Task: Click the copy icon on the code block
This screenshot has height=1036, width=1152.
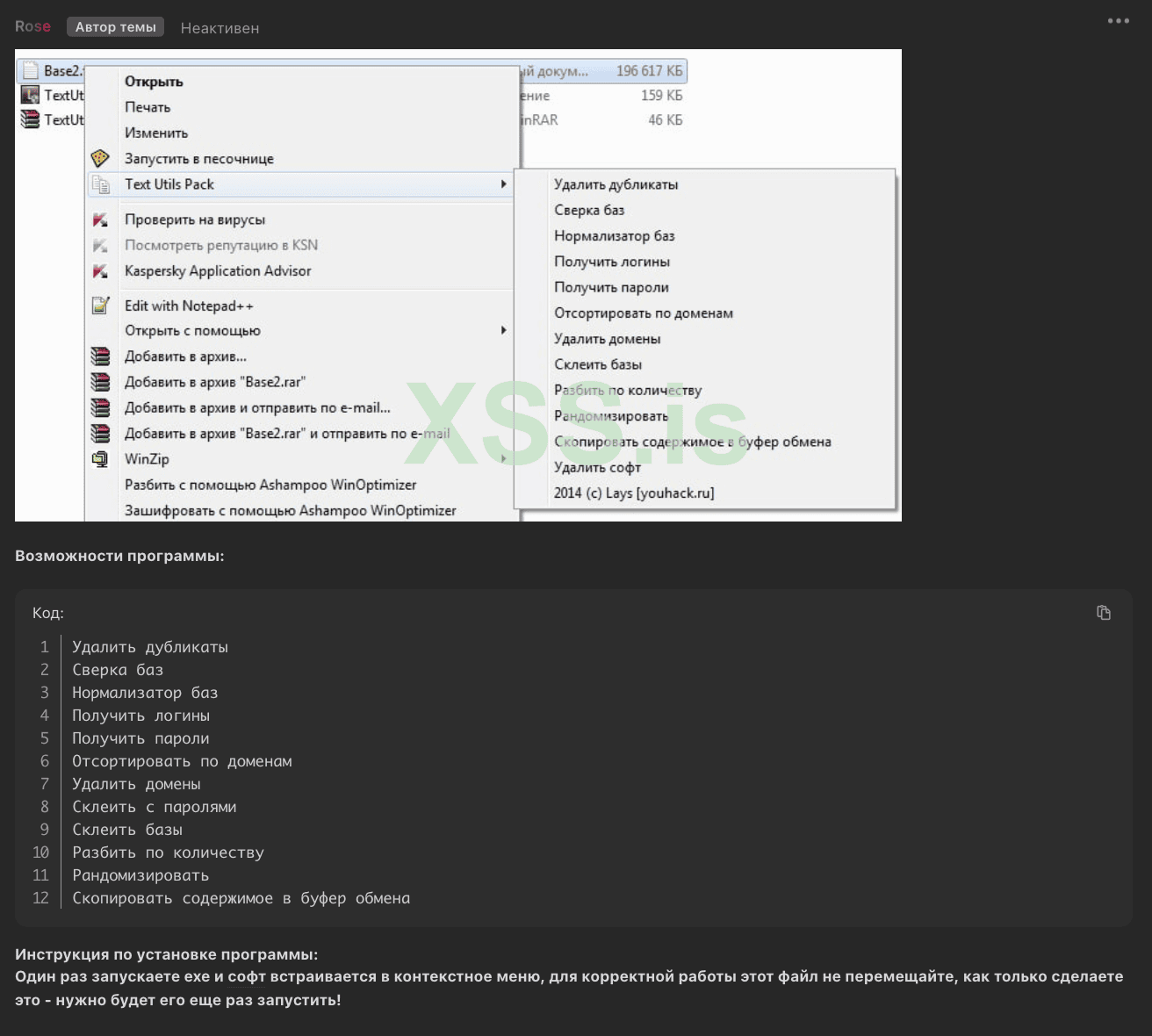Action: [x=1105, y=612]
